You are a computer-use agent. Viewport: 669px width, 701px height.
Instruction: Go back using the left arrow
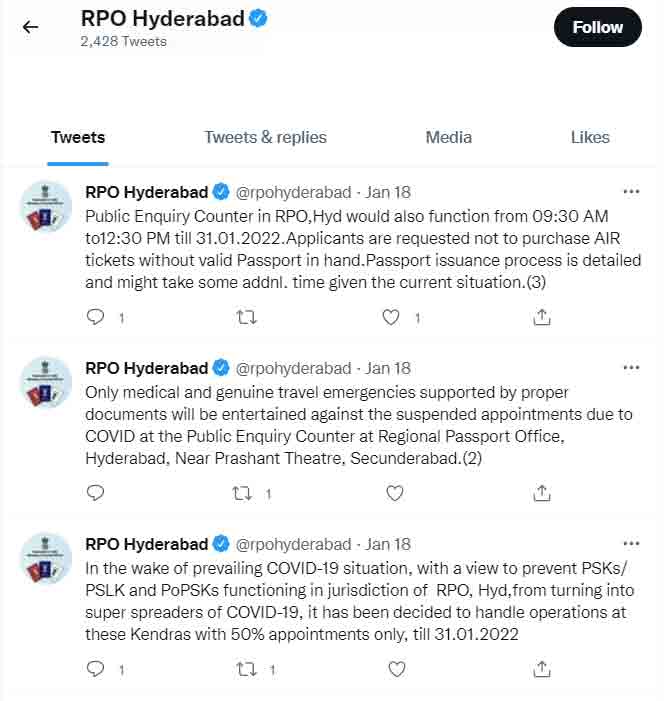click(x=30, y=27)
